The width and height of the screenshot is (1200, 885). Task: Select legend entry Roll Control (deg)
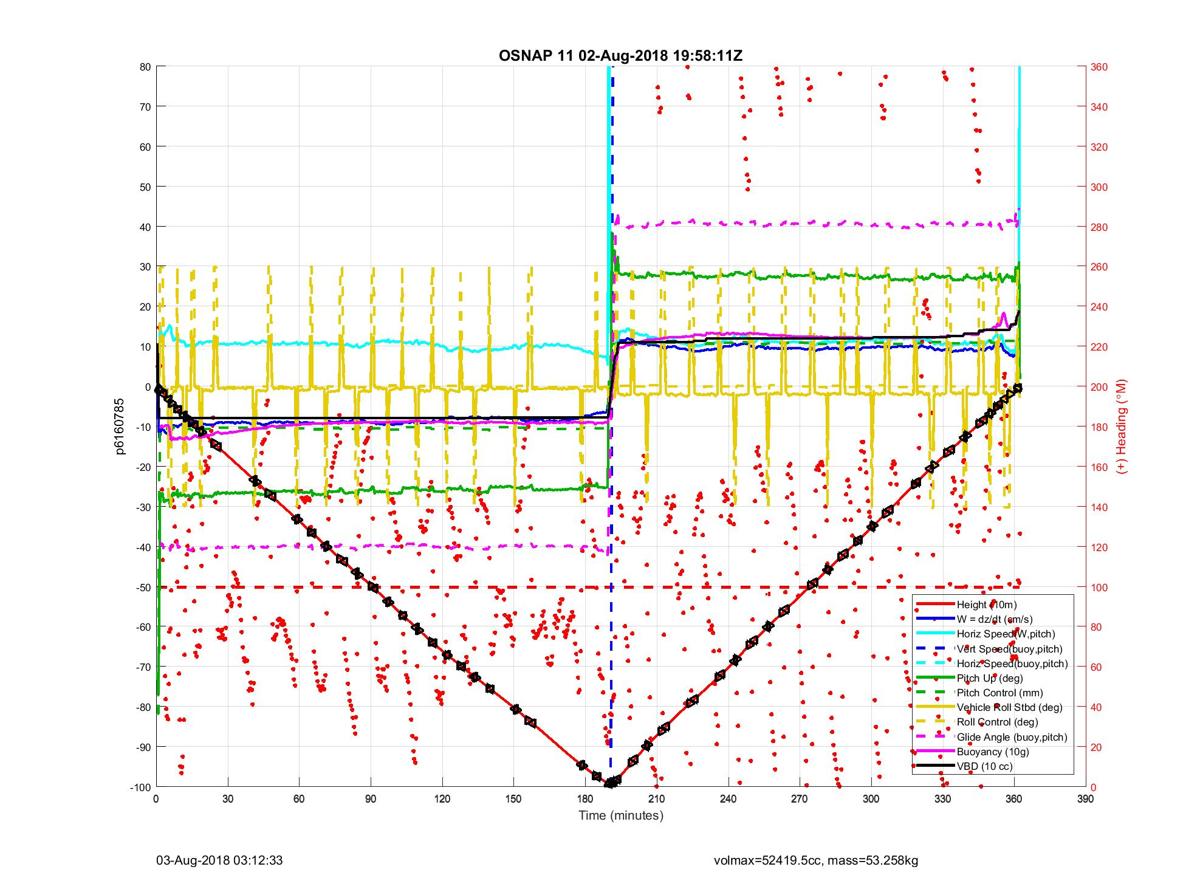click(998, 722)
